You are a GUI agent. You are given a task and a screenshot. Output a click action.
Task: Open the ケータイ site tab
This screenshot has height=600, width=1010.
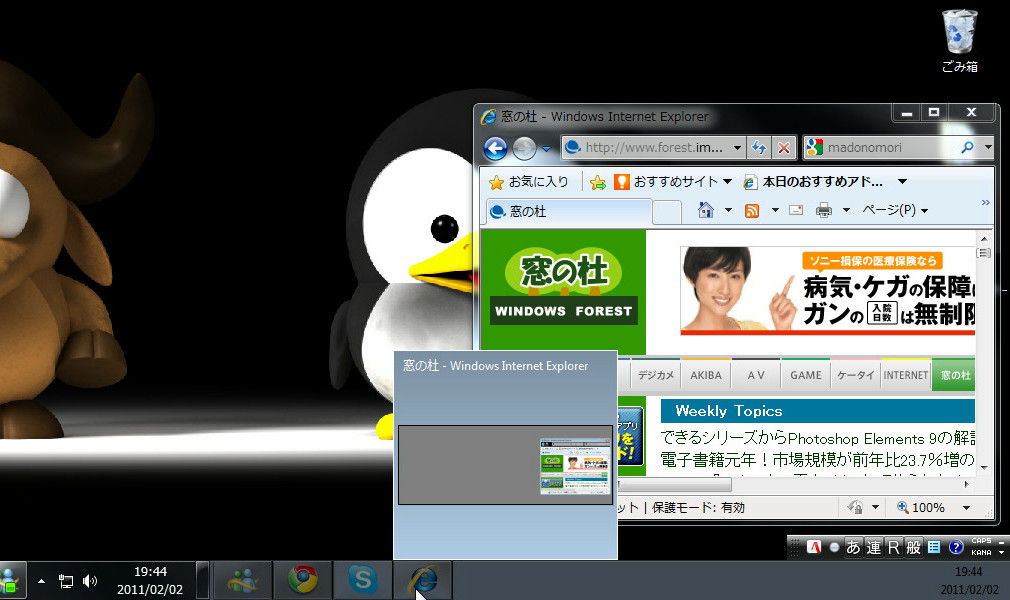[x=855, y=374]
